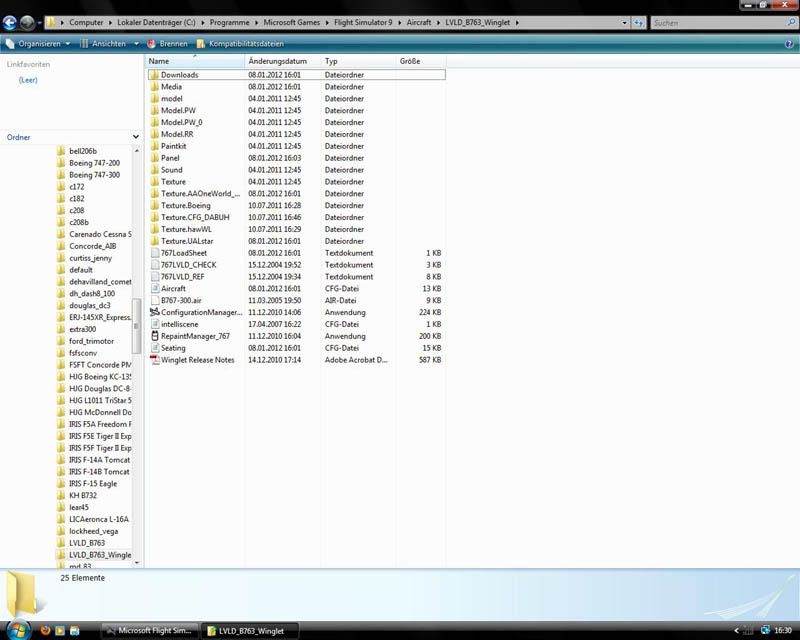Image resolution: width=800 pixels, height=640 pixels.
Task: Open the Winglet Release Notes PDF file
Action: click(197, 360)
